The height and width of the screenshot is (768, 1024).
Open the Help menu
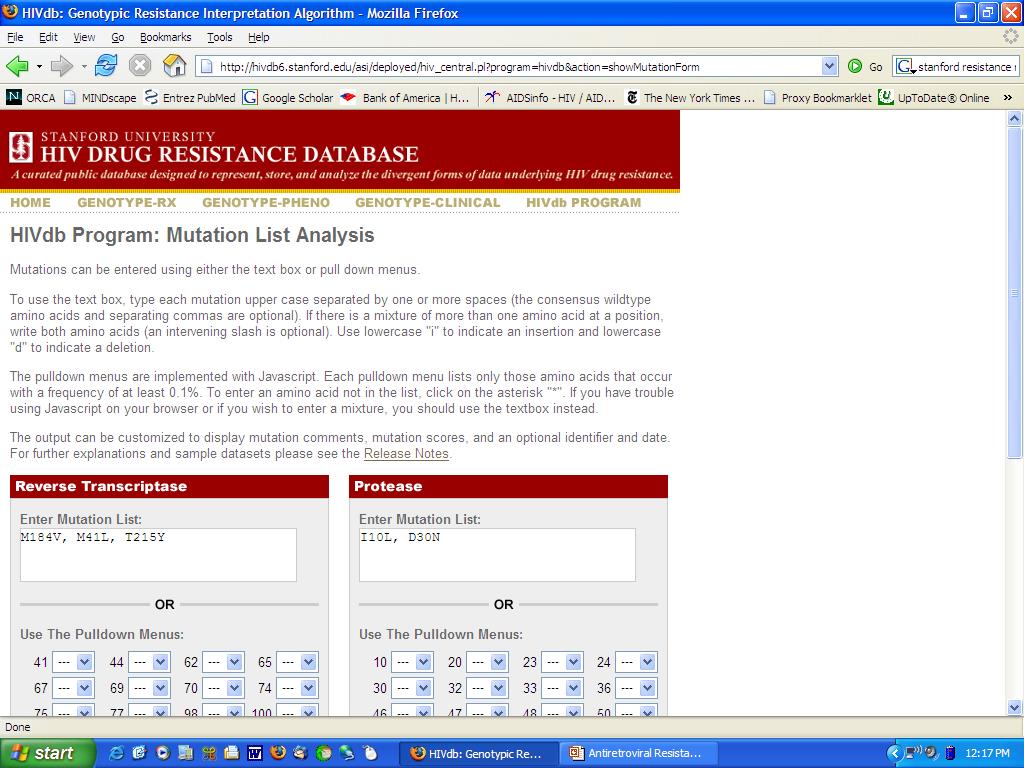coord(259,37)
